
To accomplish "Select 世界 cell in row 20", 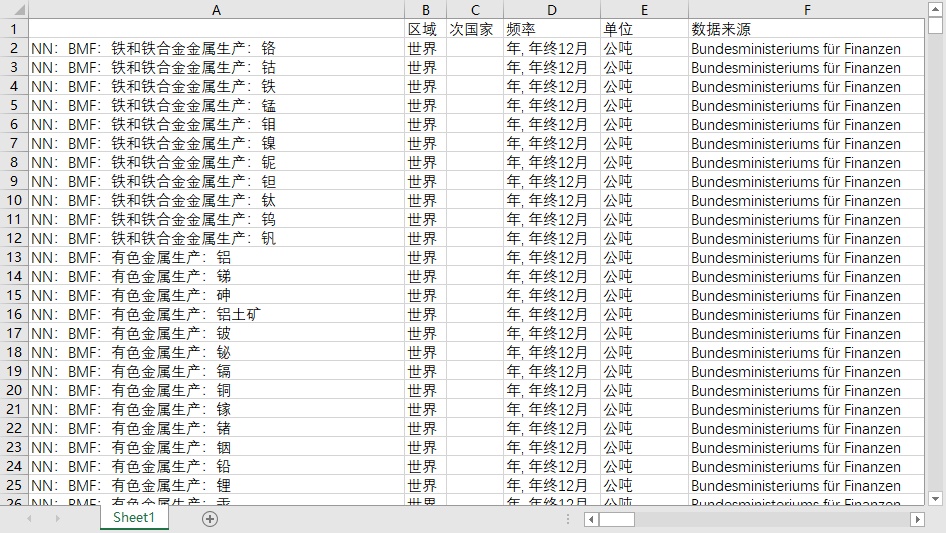I will point(425,391).
